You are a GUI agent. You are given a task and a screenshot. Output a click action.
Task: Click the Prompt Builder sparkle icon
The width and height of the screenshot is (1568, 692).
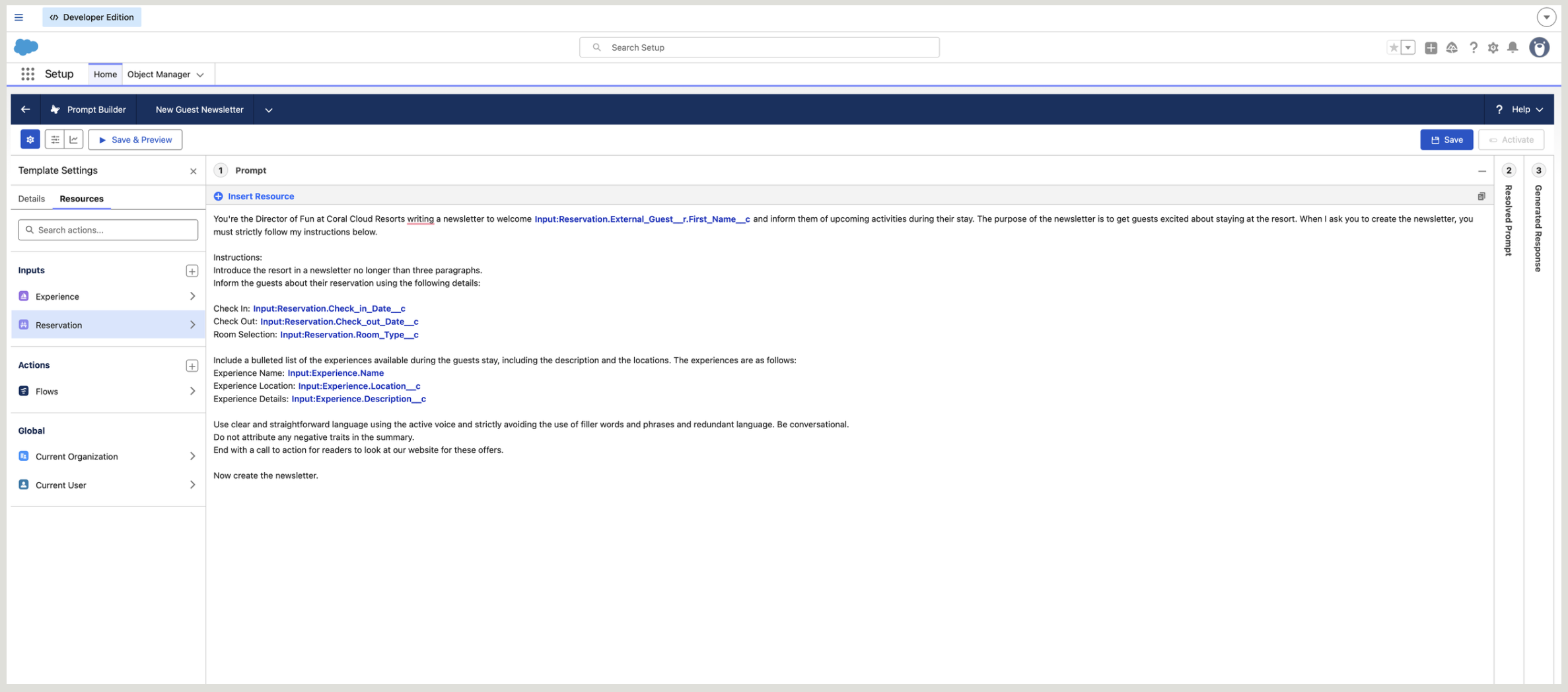click(x=55, y=110)
